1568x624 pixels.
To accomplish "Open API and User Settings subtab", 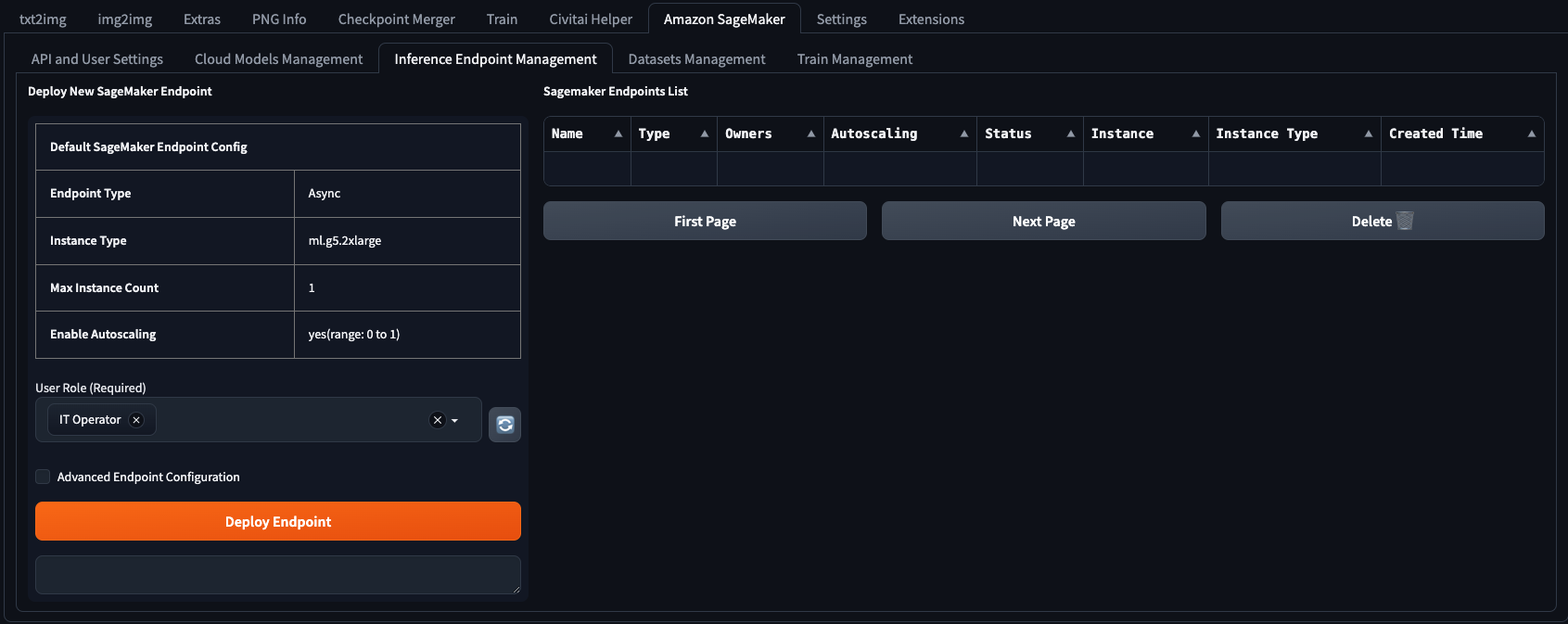I will coord(97,58).
